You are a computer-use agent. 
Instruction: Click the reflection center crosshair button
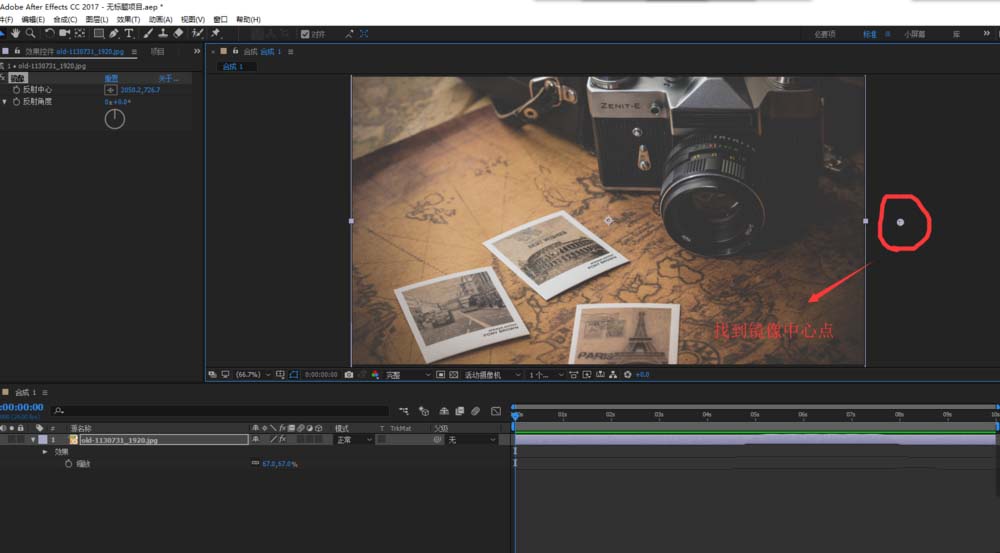tap(110, 90)
